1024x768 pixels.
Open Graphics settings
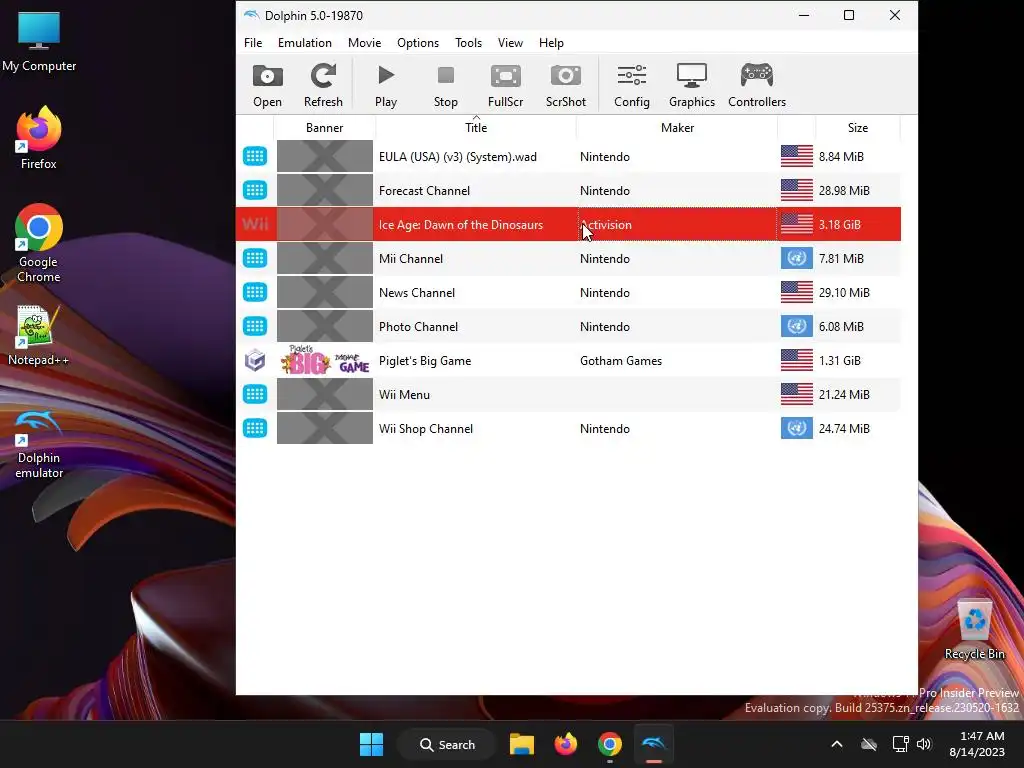[692, 86]
